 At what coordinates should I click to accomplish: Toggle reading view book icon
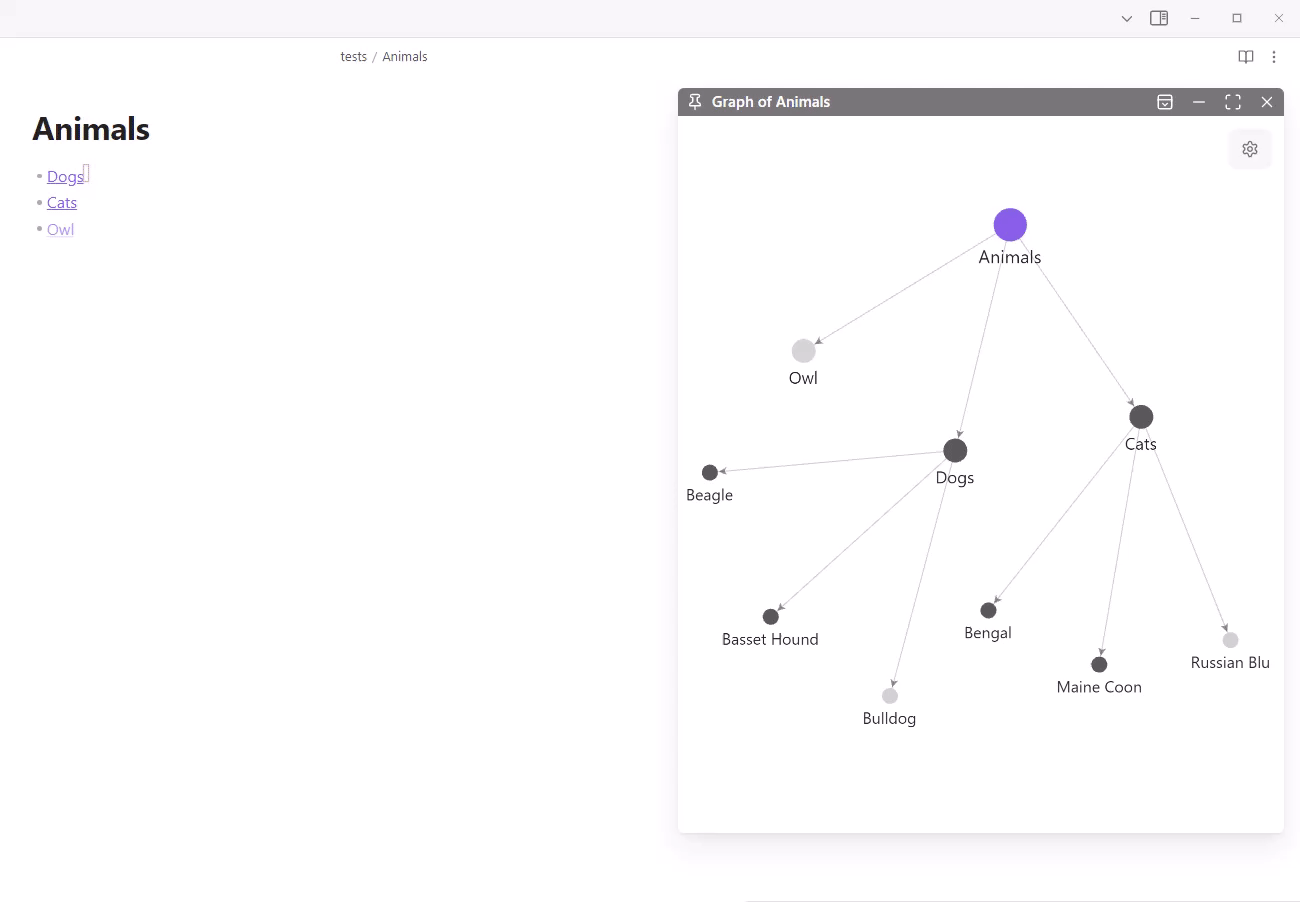click(x=1246, y=57)
